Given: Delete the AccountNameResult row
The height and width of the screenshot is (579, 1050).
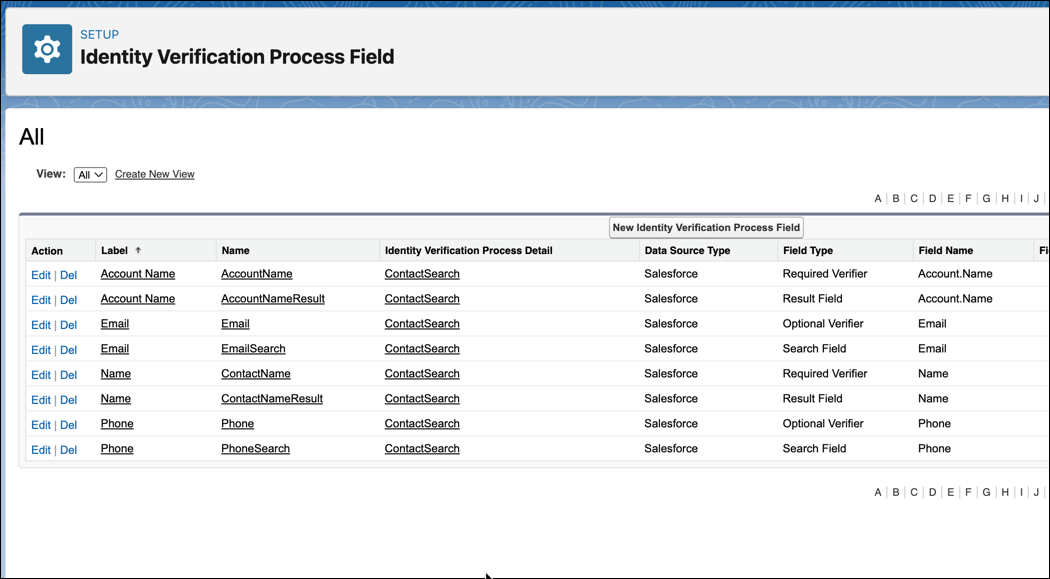Looking at the screenshot, I should 68,299.
